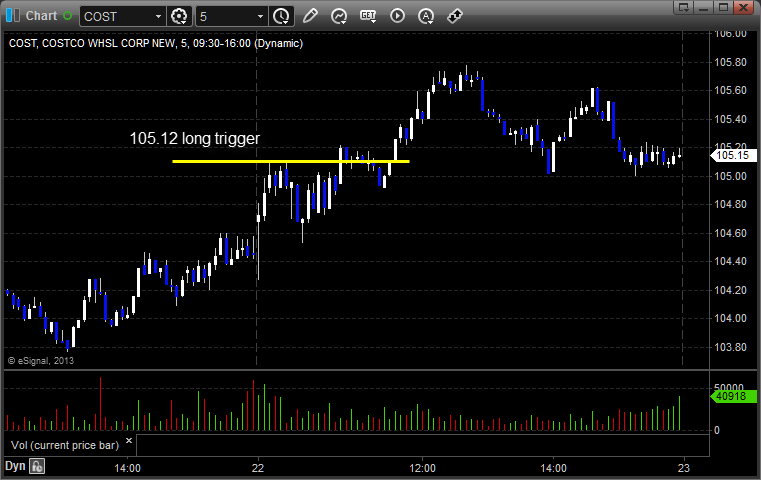Click the GET studies icon
Image resolution: width=761 pixels, height=480 pixels.
pos(368,16)
